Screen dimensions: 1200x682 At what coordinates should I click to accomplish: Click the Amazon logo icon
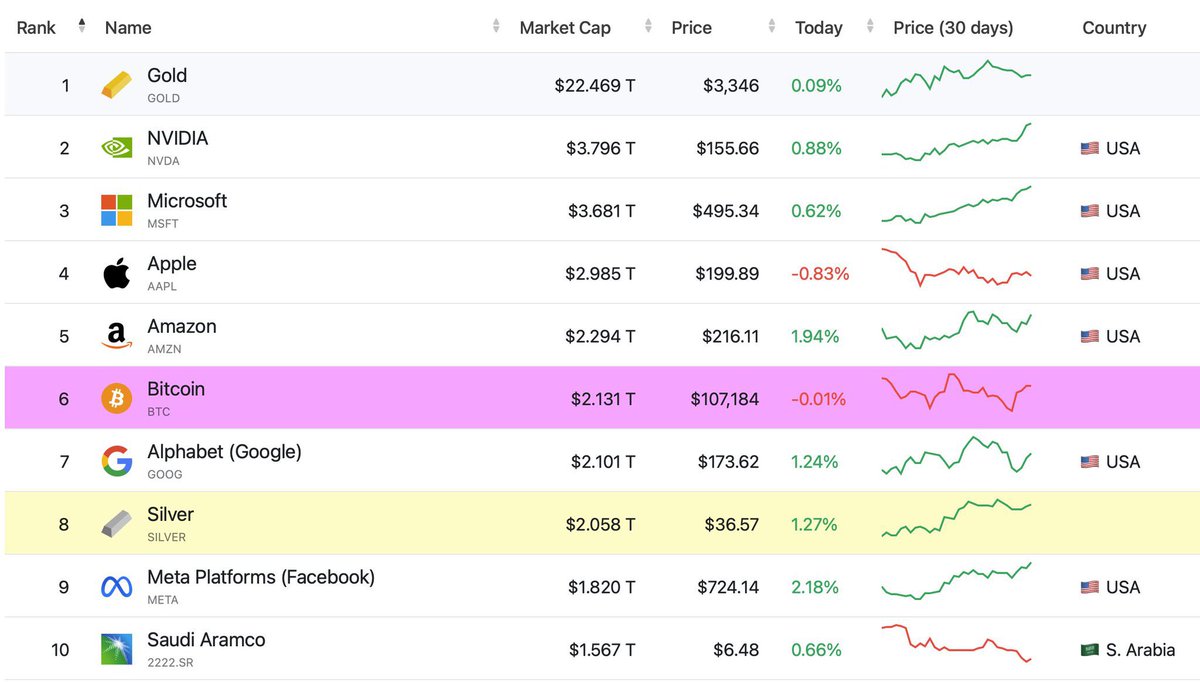point(115,336)
